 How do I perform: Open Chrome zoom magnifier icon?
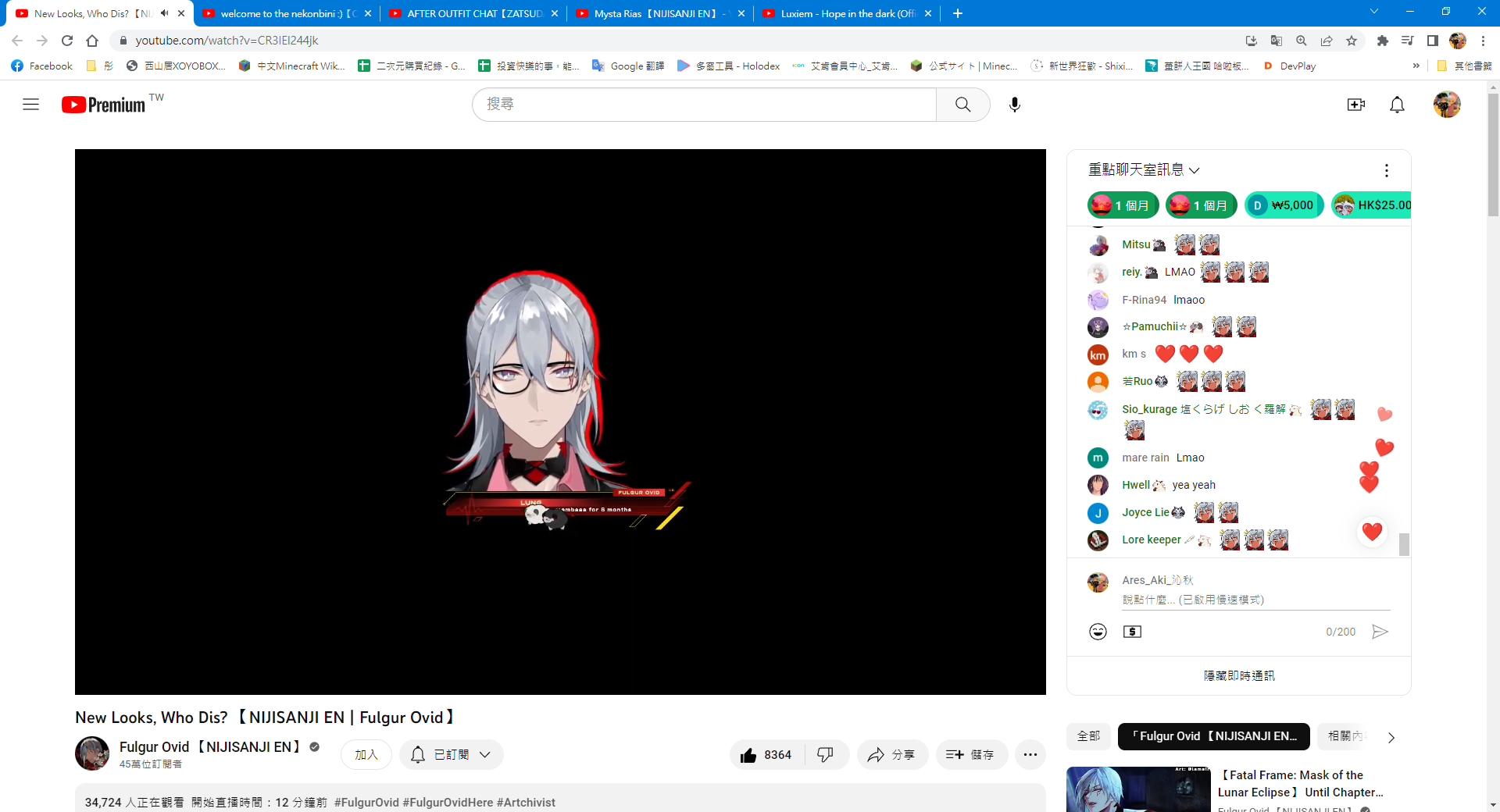pyautogui.click(x=1302, y=41)
